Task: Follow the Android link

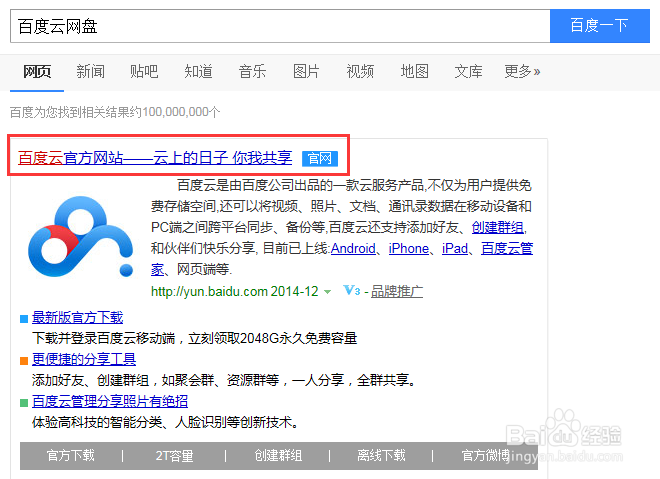Action: (x=353, y=248)
